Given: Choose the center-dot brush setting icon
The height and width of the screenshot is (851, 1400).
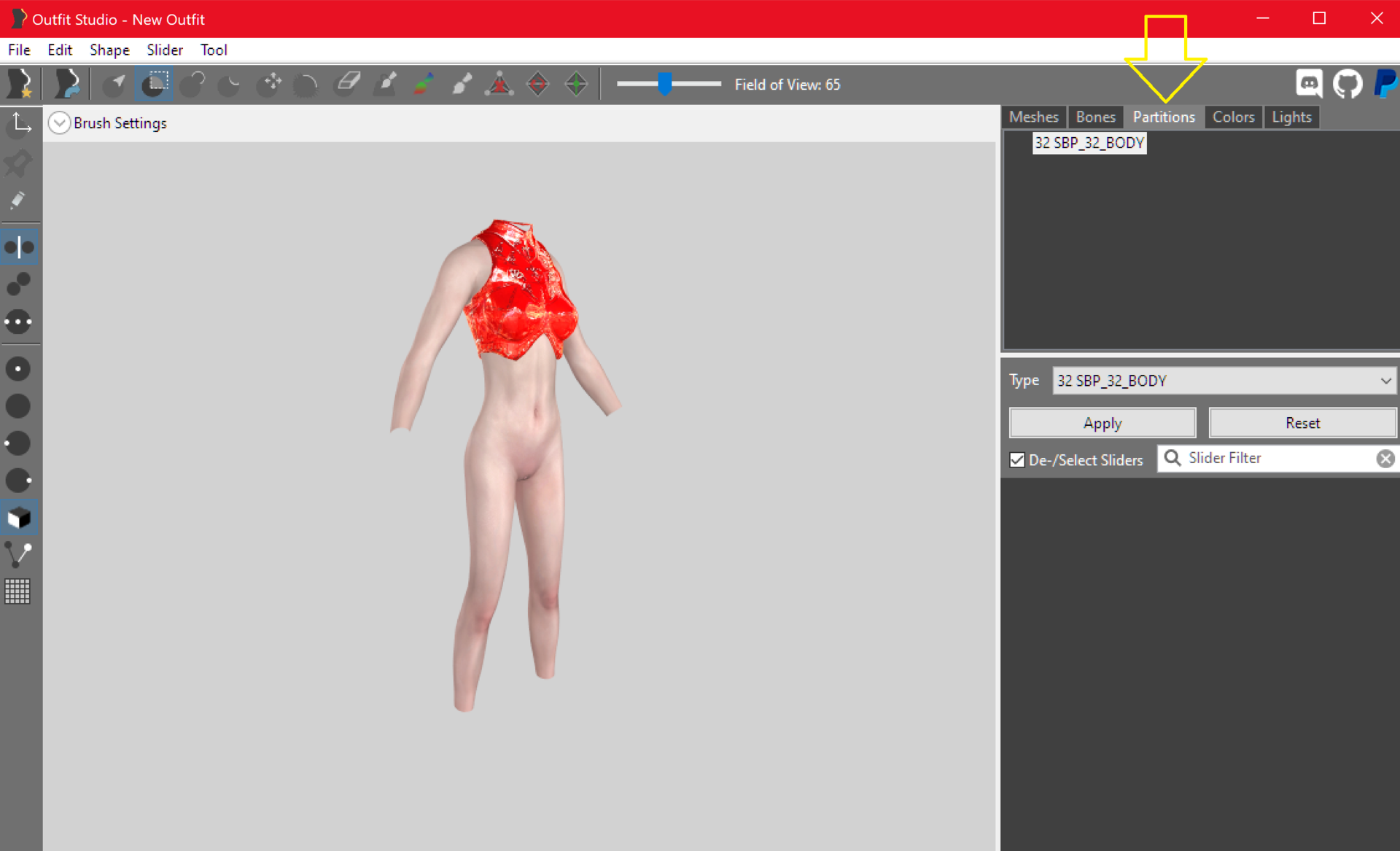Looking at the screenshot, I should 19,369.
